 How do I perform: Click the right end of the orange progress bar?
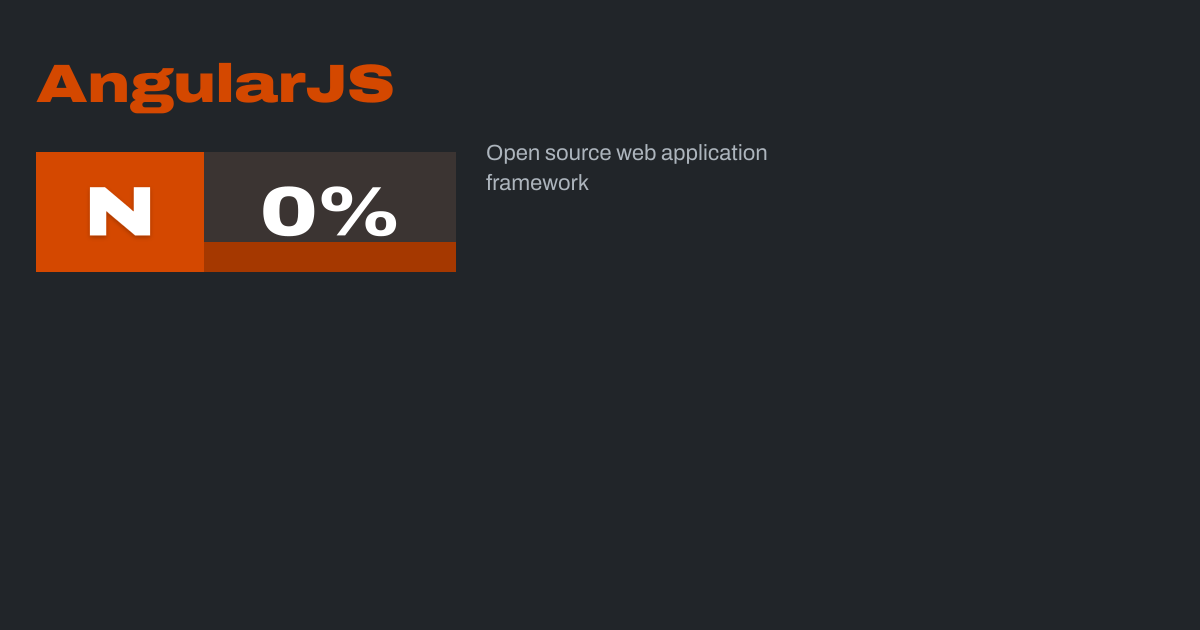448,257
